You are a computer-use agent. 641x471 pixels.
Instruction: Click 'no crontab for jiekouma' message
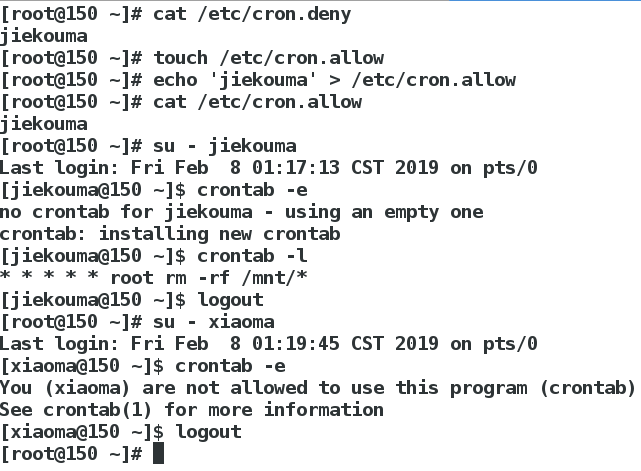click(x=242, y=212)
